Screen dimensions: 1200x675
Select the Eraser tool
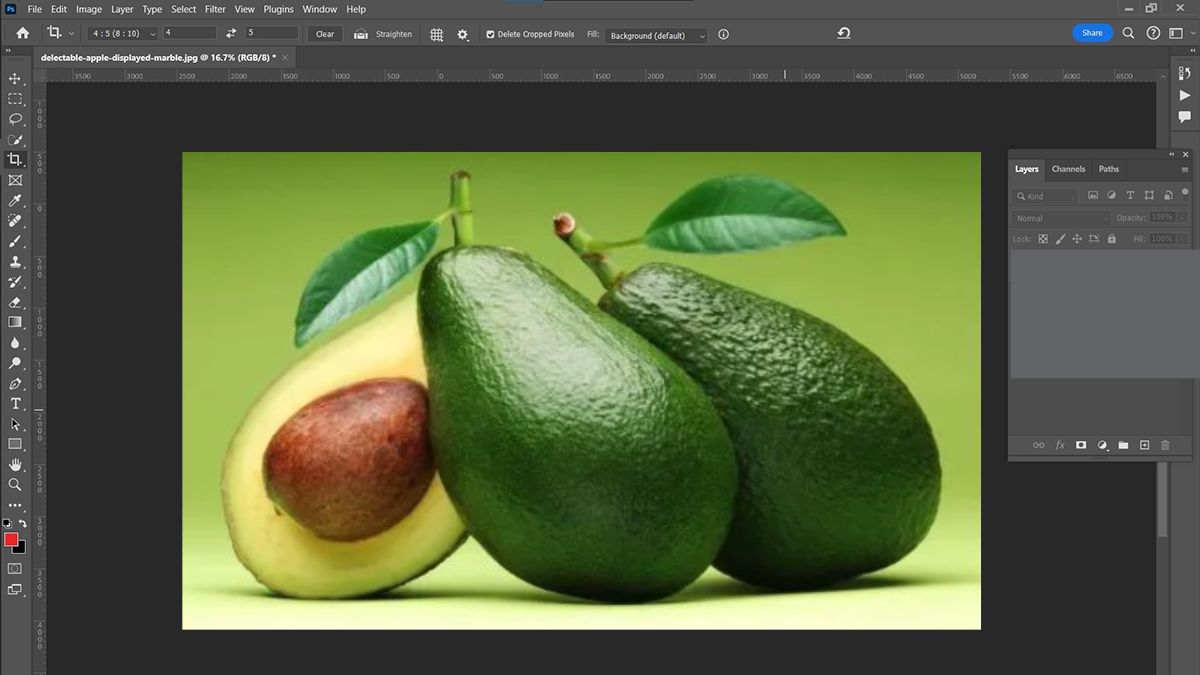[15, 302]
